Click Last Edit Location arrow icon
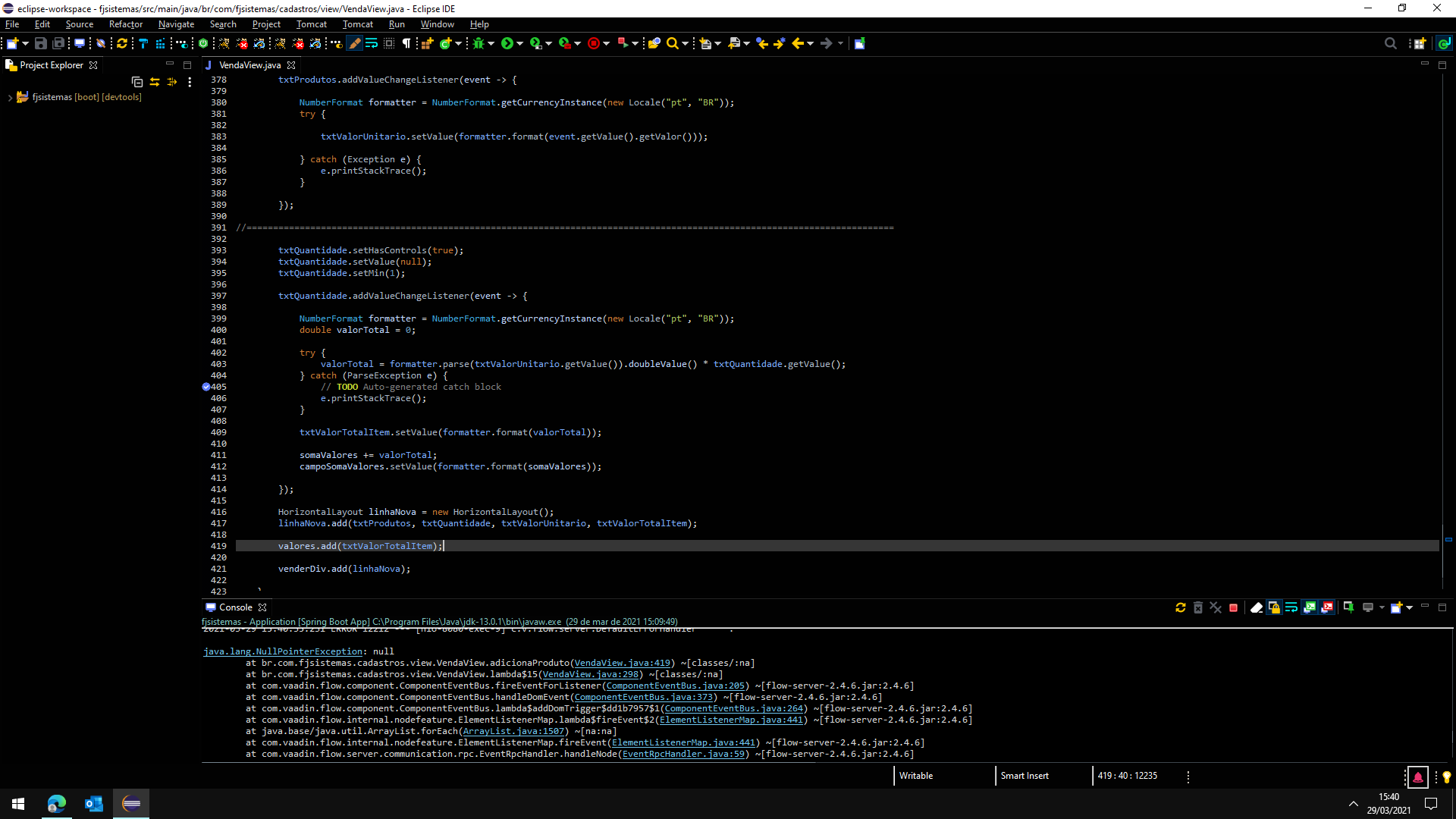 [762, 44]
